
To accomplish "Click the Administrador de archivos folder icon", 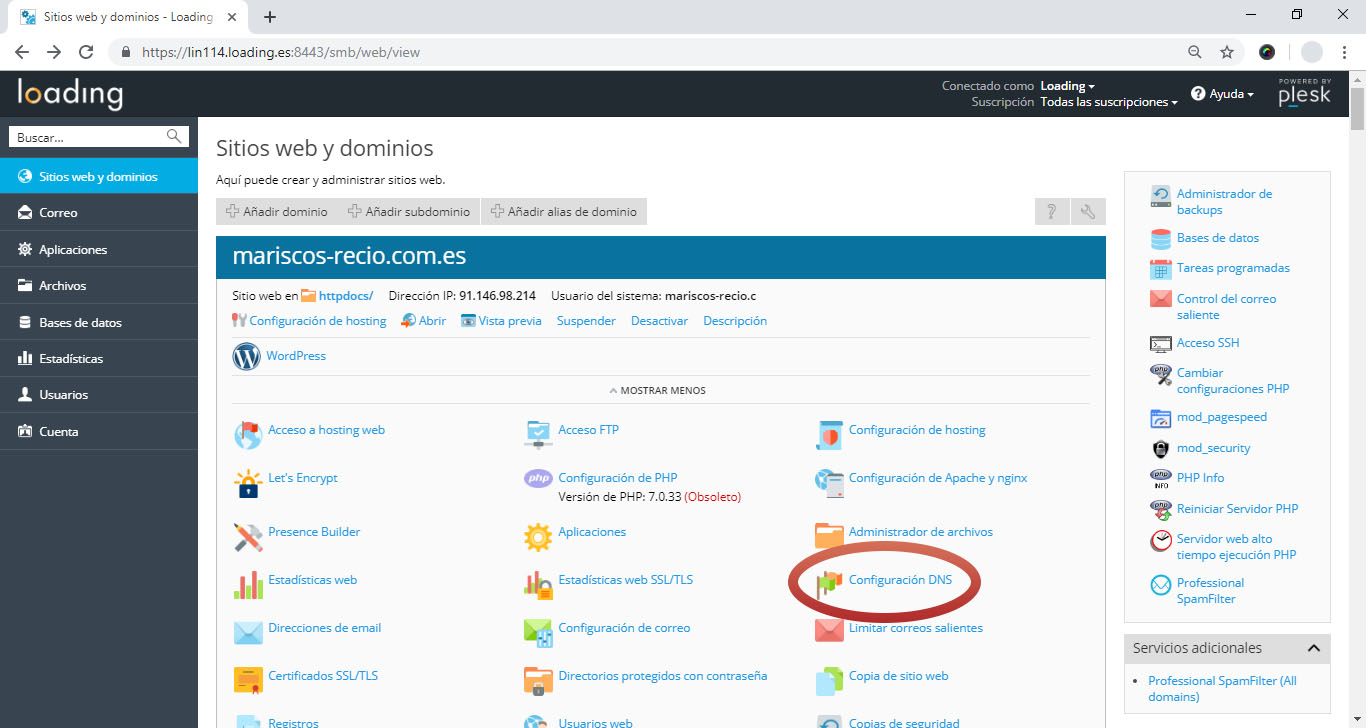I will tap(829, 537).
